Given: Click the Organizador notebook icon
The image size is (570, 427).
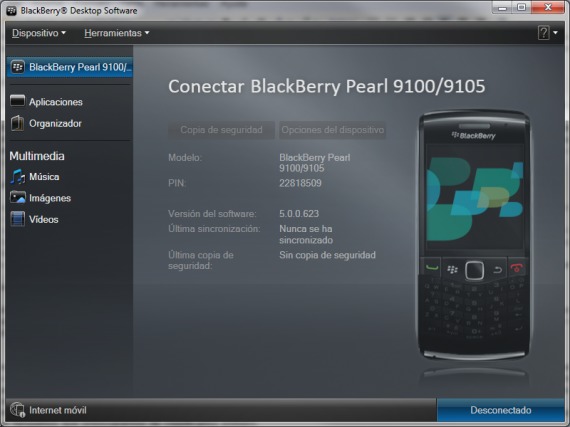Looking at the screenshot, I should pos(17,123).
